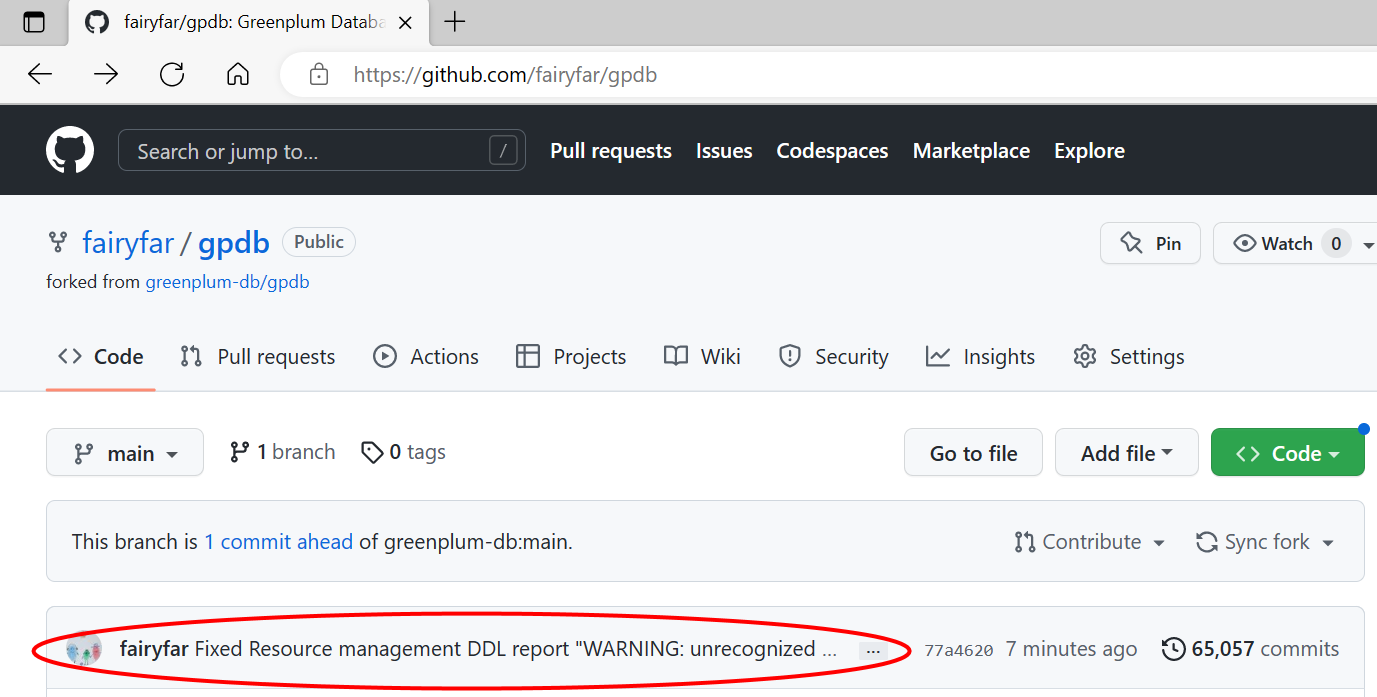
Task: Switch to the Security tab
Action: 834,357
